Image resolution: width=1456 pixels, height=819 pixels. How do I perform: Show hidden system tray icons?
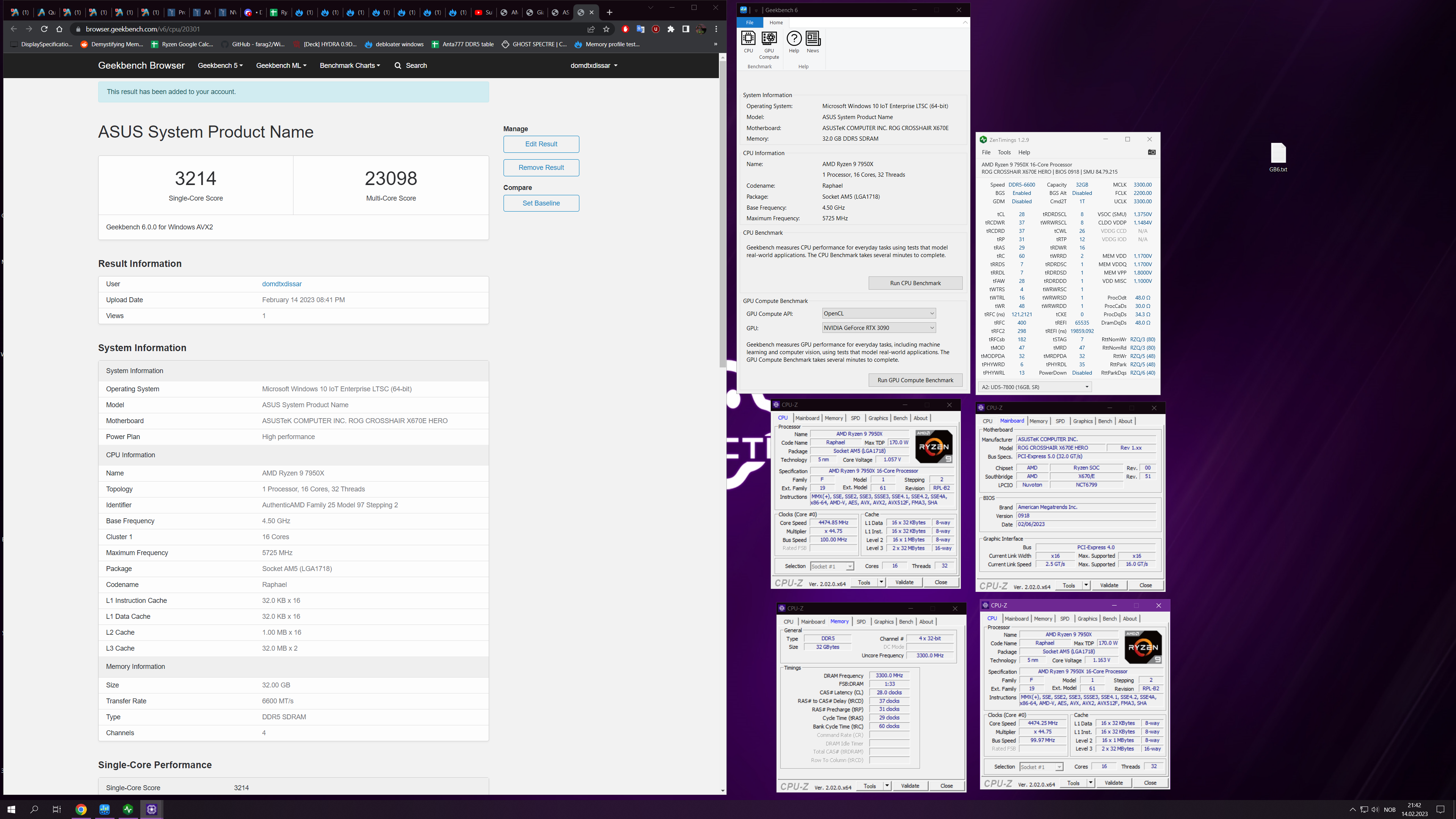coord(1352,810)
